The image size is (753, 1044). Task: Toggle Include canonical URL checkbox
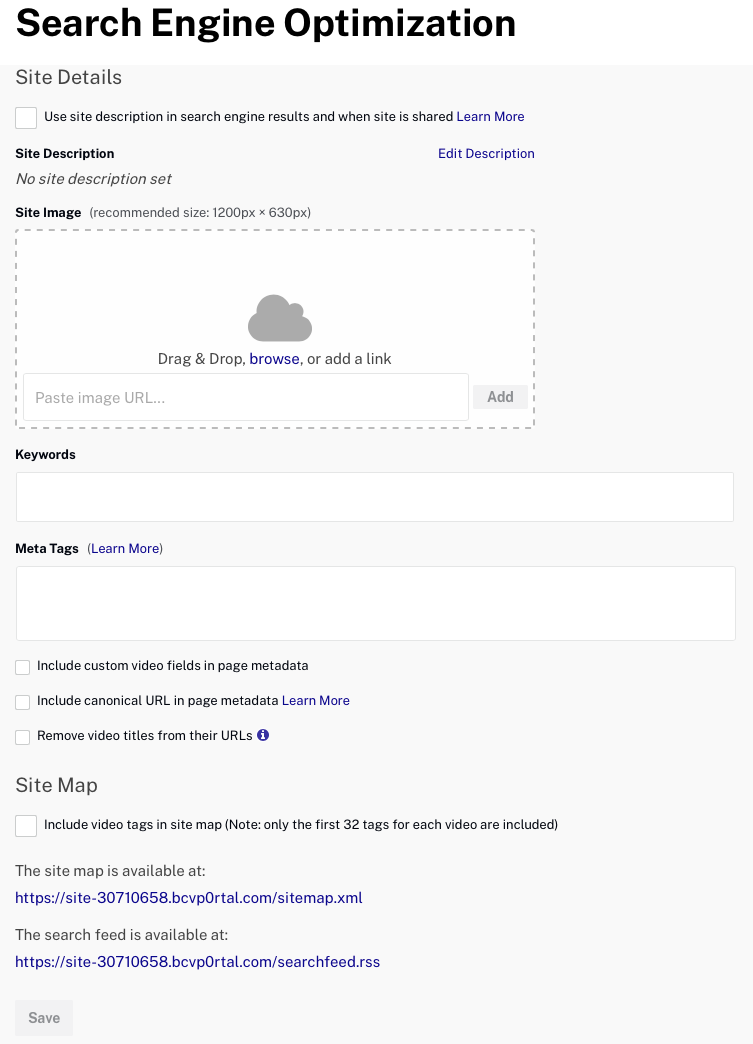(x=23, y=702)
